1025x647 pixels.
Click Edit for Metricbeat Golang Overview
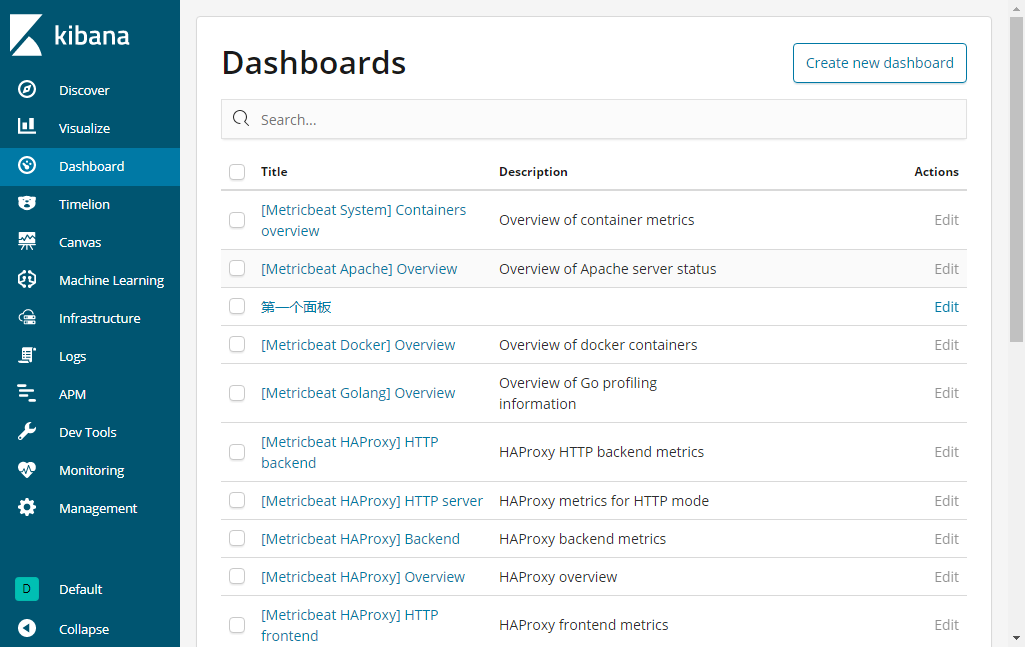point(946,393)
